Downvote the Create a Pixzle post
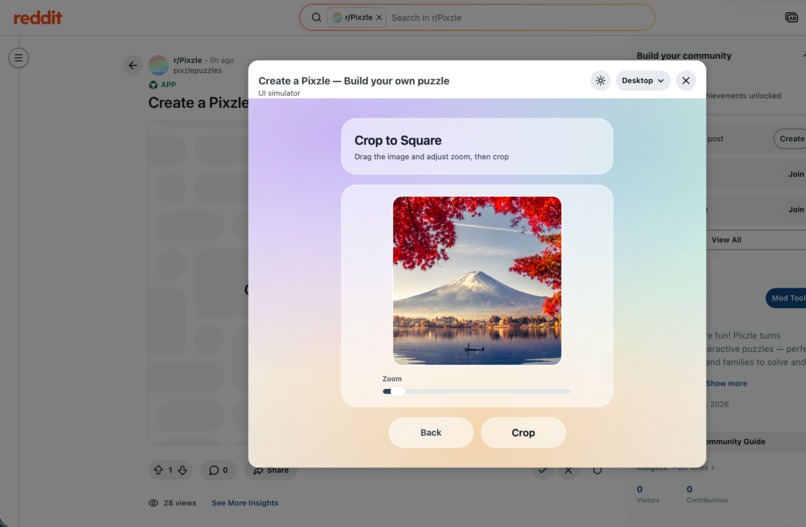 182,470
